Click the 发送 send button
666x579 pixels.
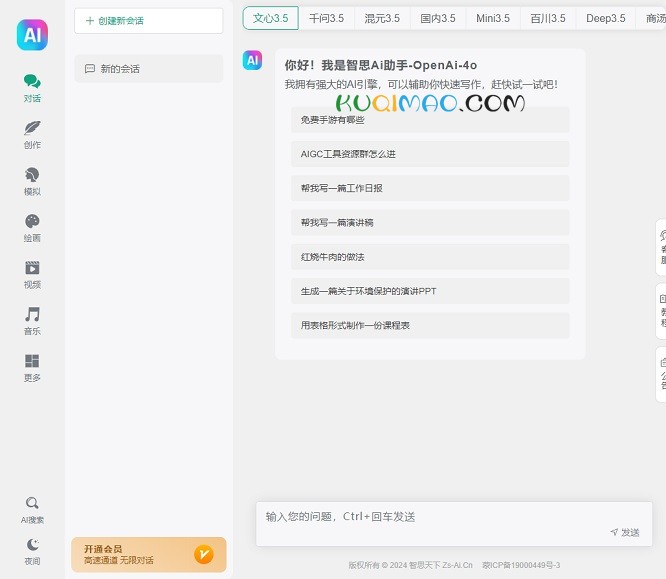[x=625, y=532]
